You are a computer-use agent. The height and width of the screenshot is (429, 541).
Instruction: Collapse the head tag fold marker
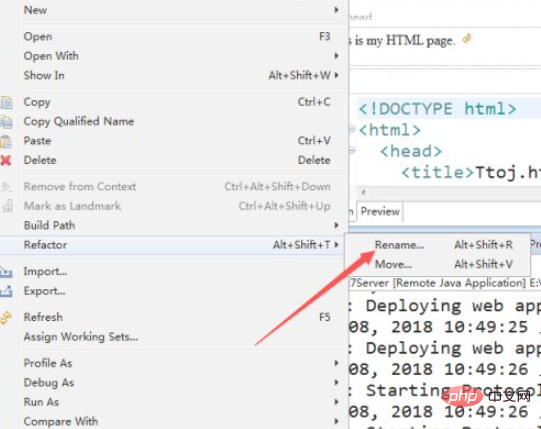pyautogui.click(x=352, y=150)
